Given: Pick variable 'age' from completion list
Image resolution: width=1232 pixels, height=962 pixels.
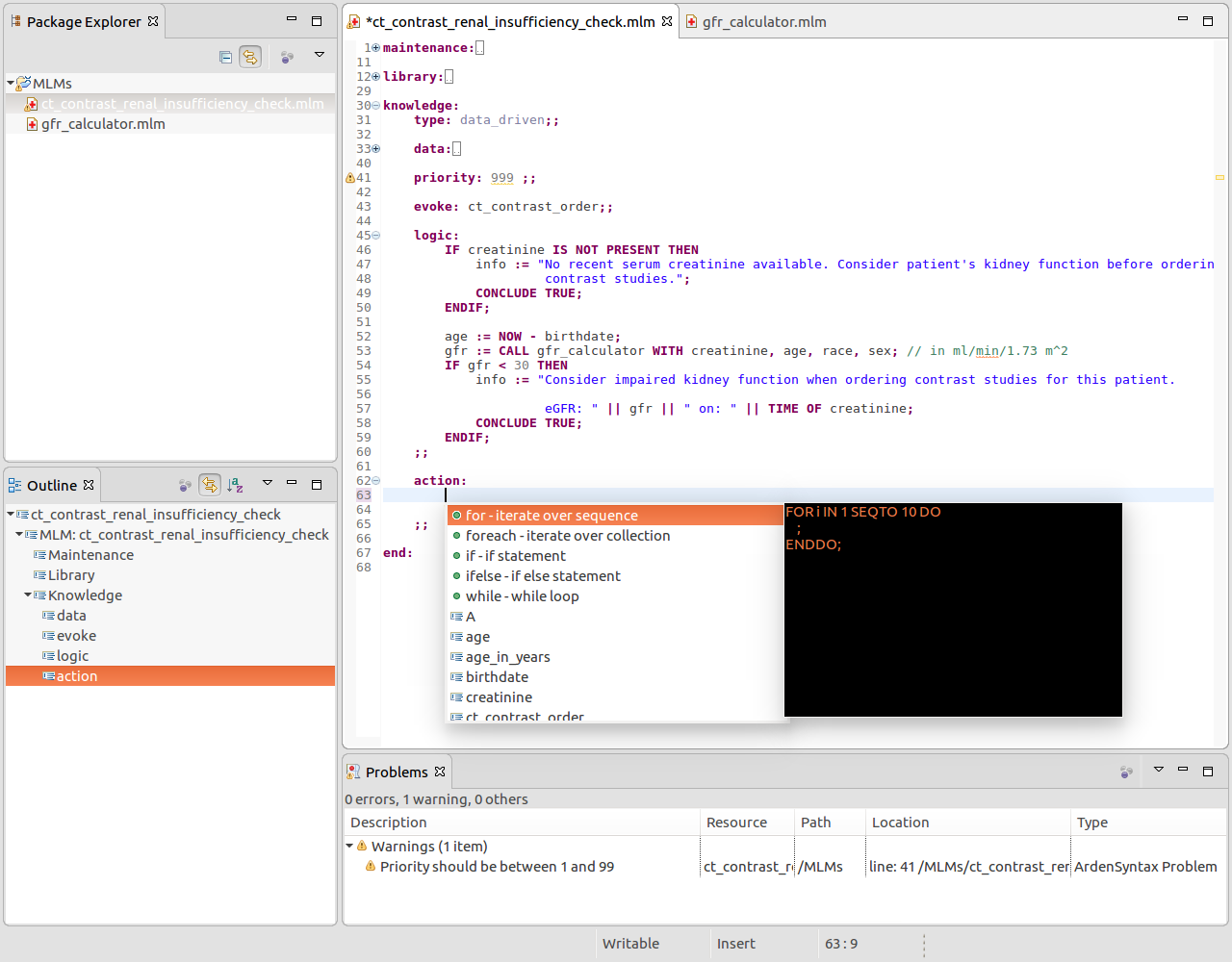Looking at the screenshot, I should [615, 637].
